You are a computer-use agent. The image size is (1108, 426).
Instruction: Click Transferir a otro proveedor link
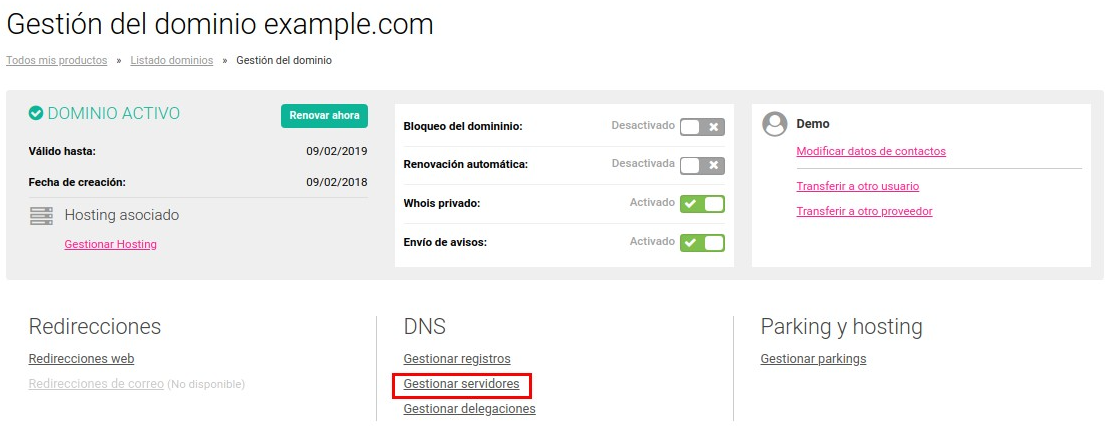point(864,211)
